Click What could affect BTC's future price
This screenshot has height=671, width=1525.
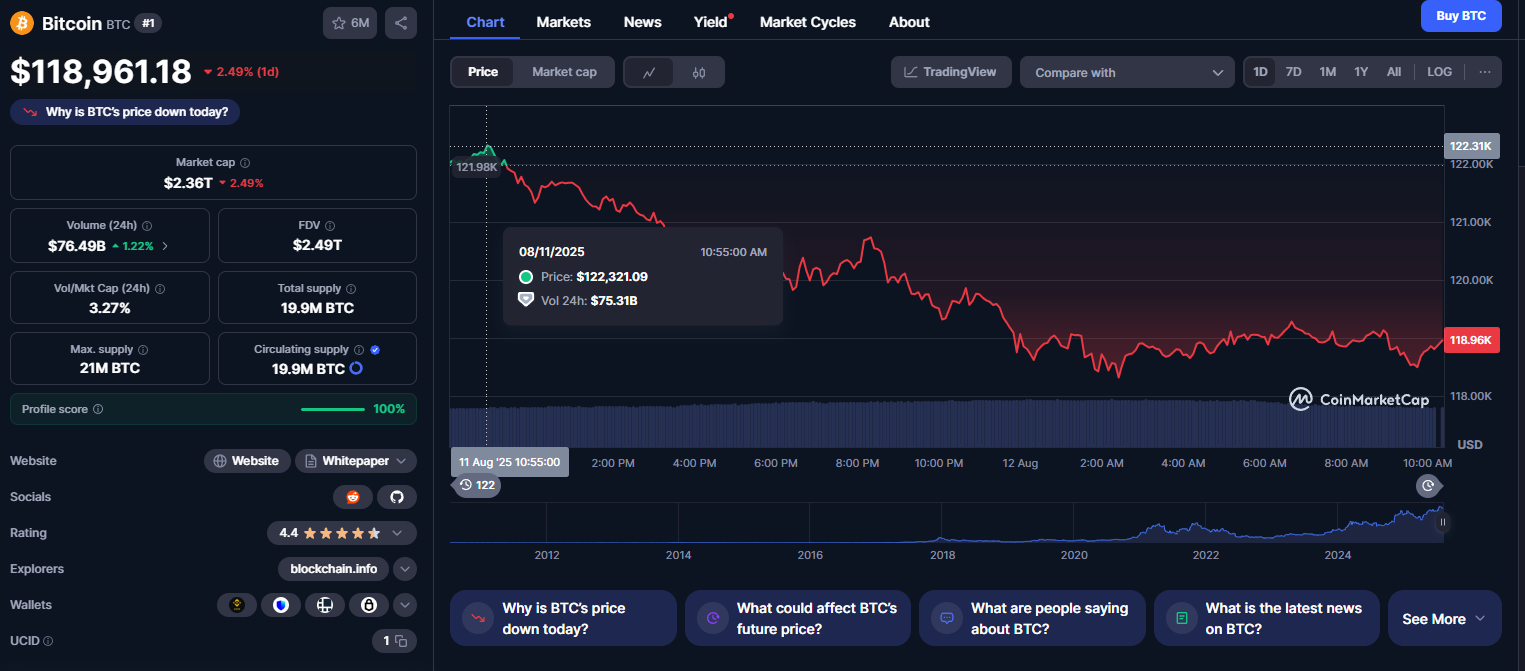(x=797, y=618)
